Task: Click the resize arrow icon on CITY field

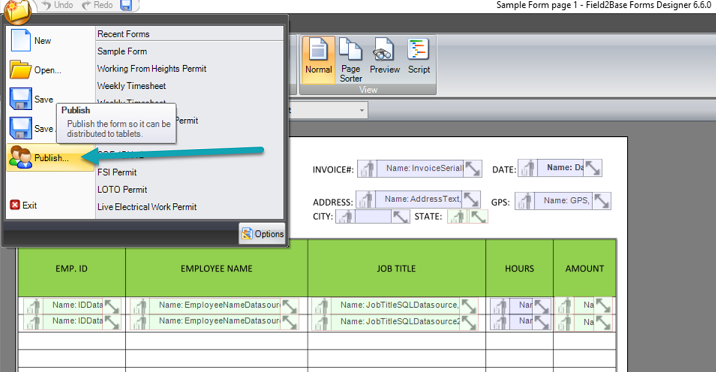Action: [x=401, y=216]
